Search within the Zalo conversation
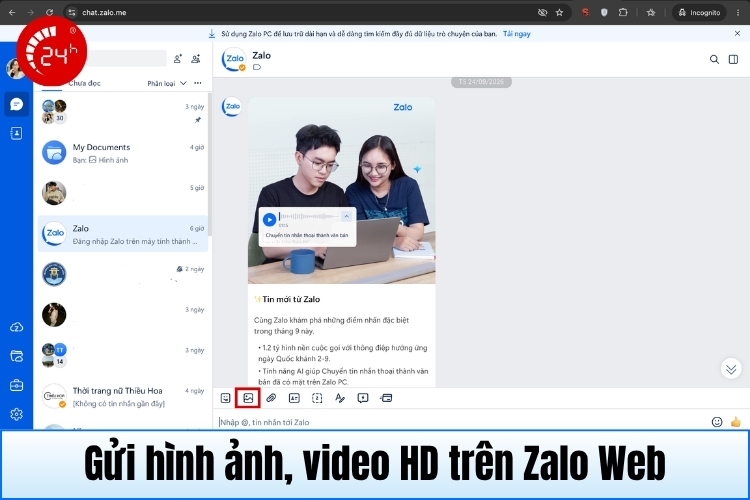Image resolution: width=750 pixels, height=500 pixels. pos(714,59)
